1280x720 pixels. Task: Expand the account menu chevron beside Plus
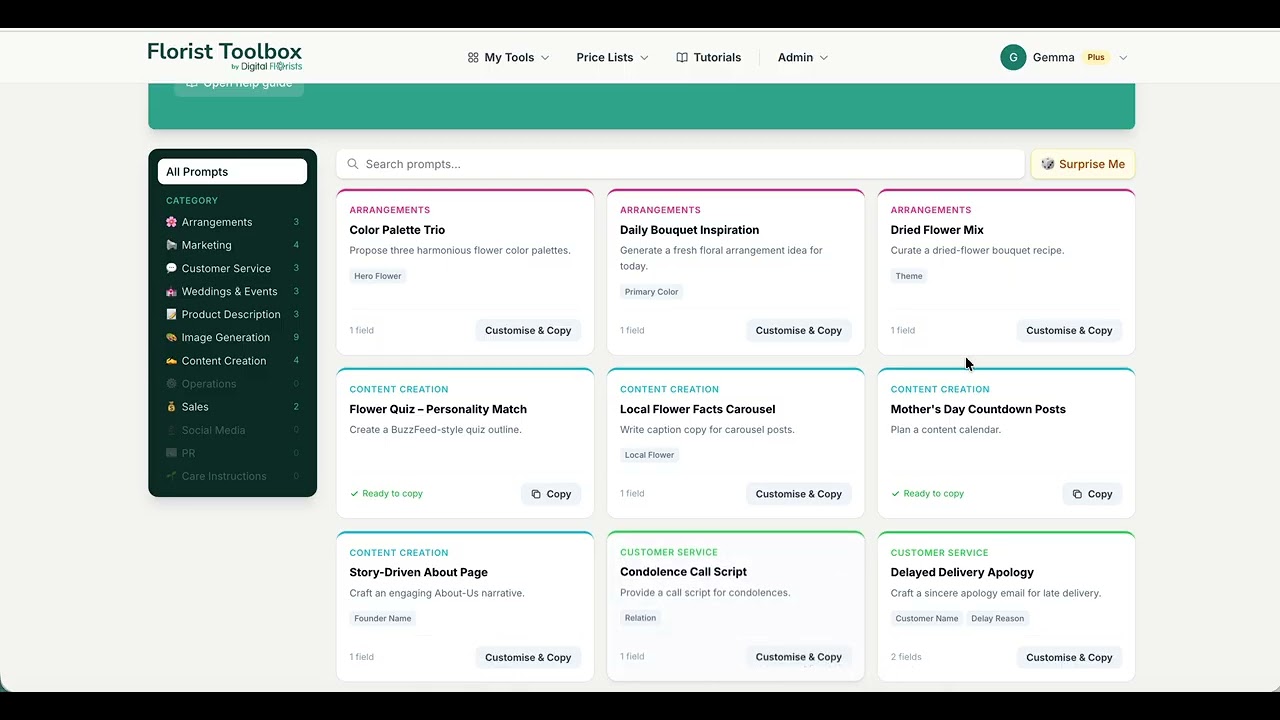(1123, 58)
